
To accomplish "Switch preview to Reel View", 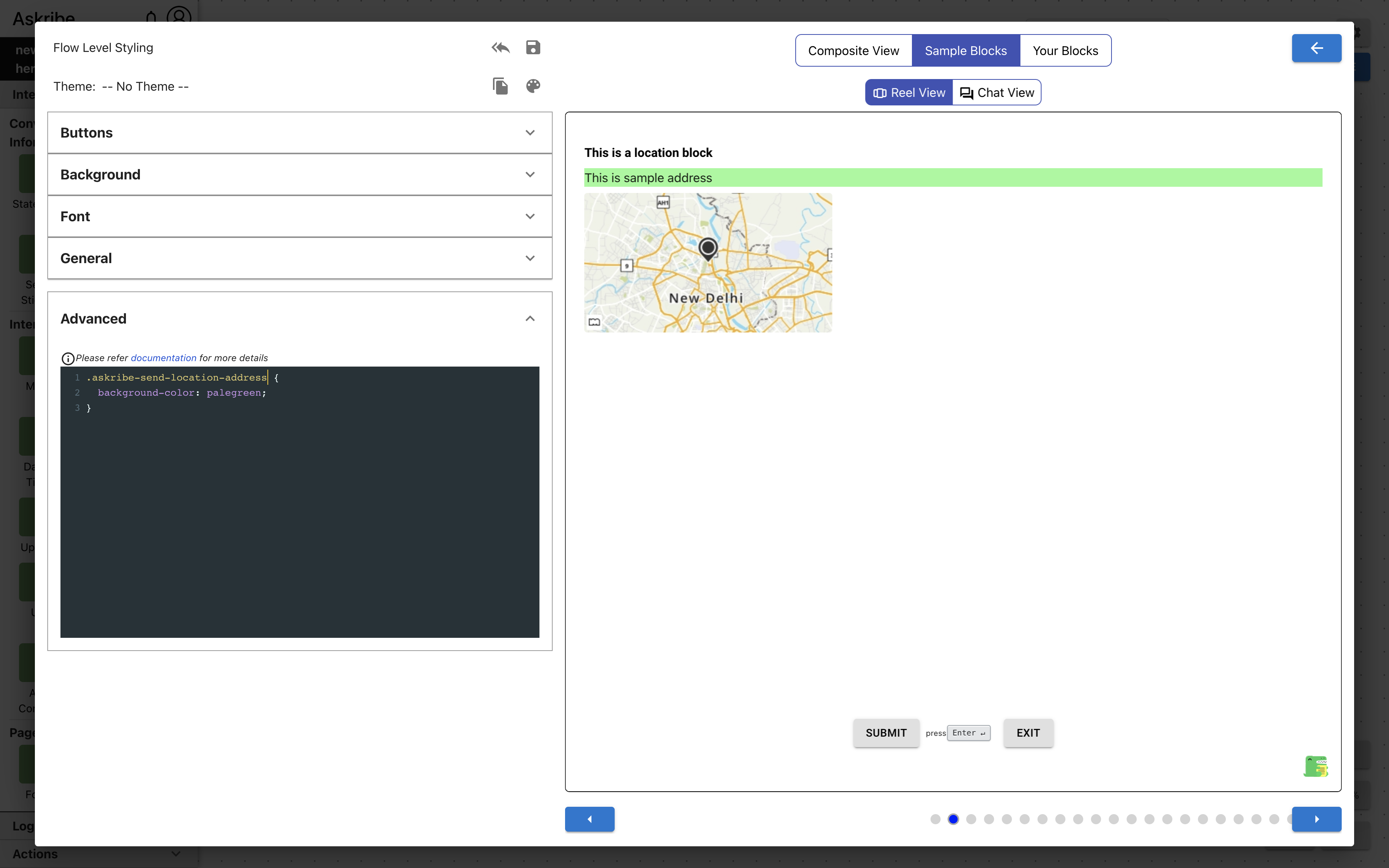I will click(909, 93).
